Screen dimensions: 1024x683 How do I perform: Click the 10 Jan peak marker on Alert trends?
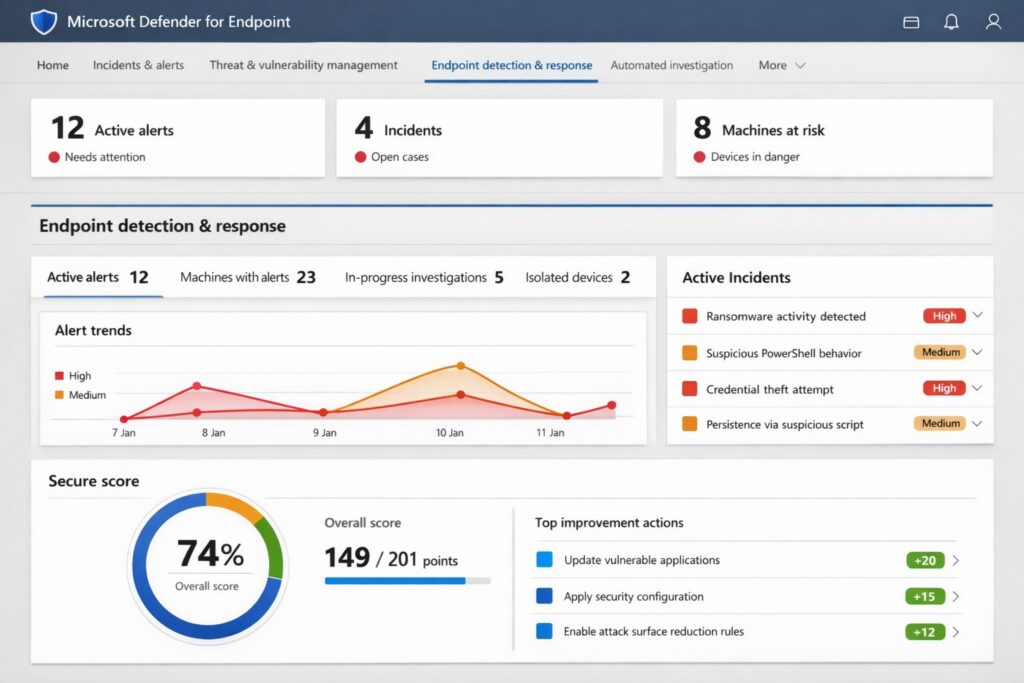pyautogui.click(x=461, y=367)
